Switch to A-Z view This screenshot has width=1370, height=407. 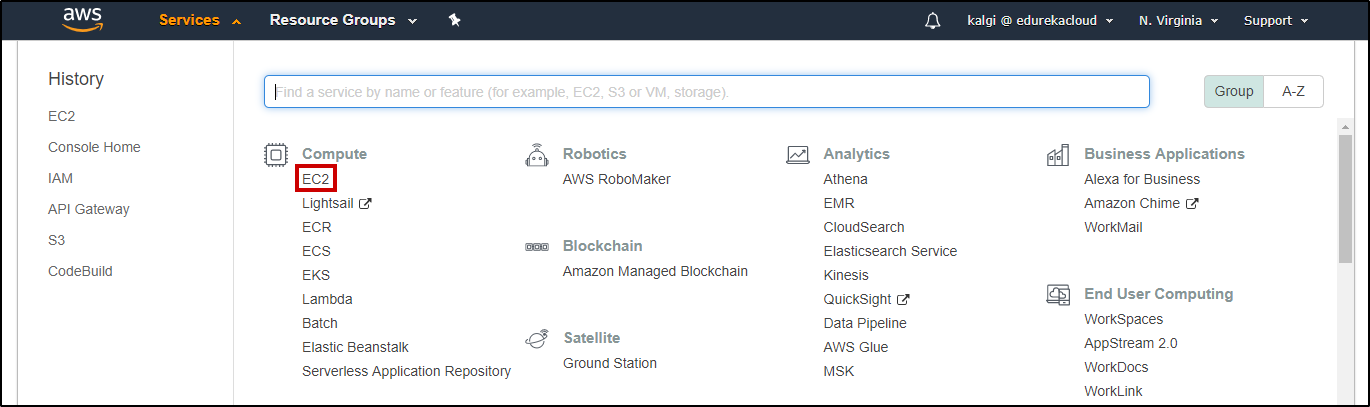tap(1294, 91)
